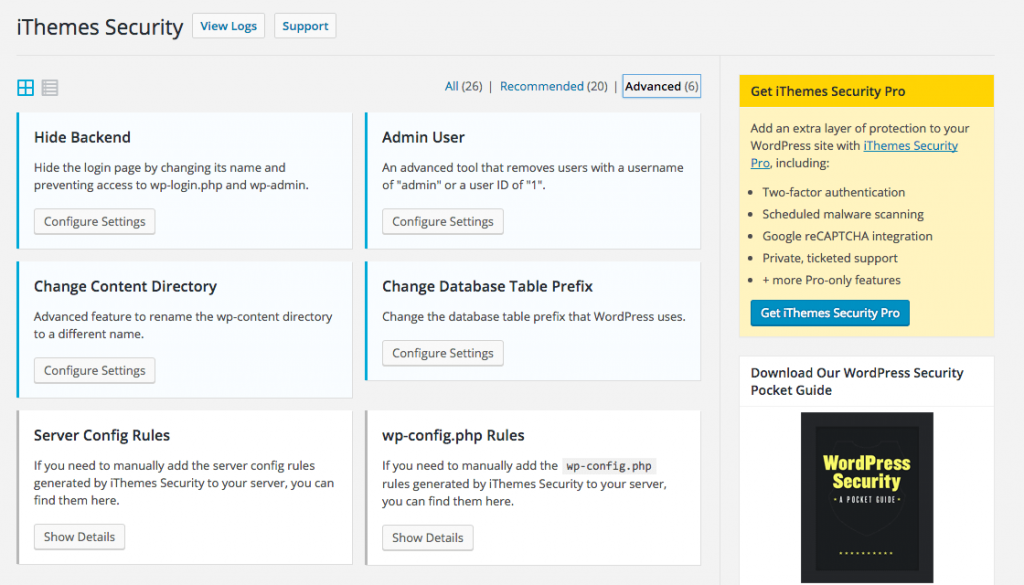Screen dimensions: 1024x585
Task: Switch to list view icon
Action: (x=50, y=88)
